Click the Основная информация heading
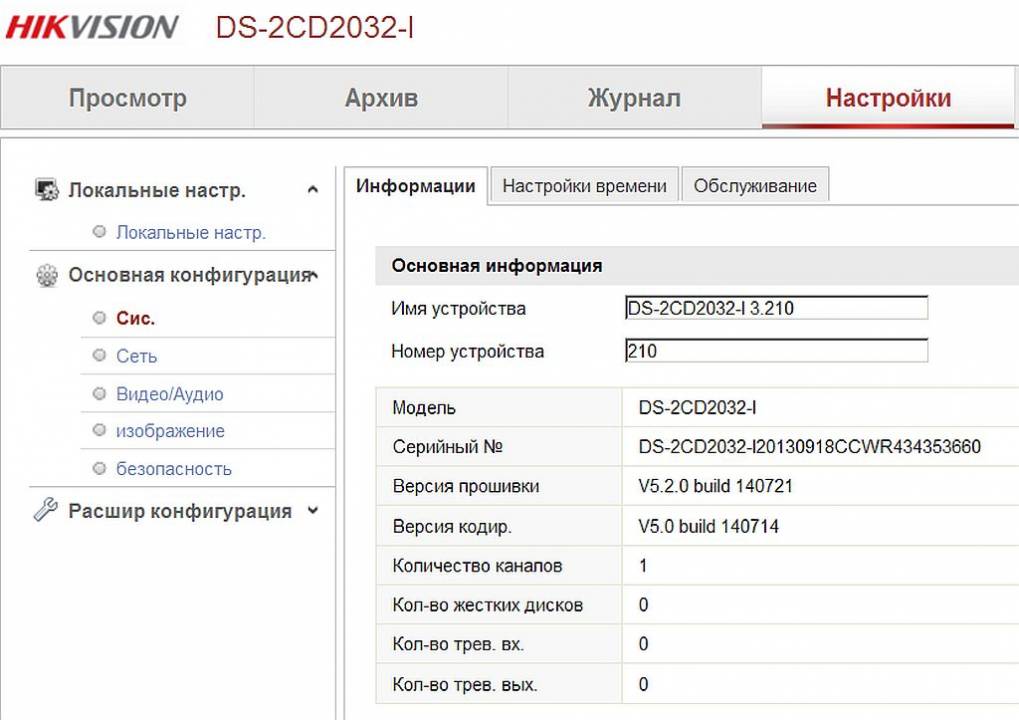Viewport: 1019px width, 720px height. click(497, 266)
